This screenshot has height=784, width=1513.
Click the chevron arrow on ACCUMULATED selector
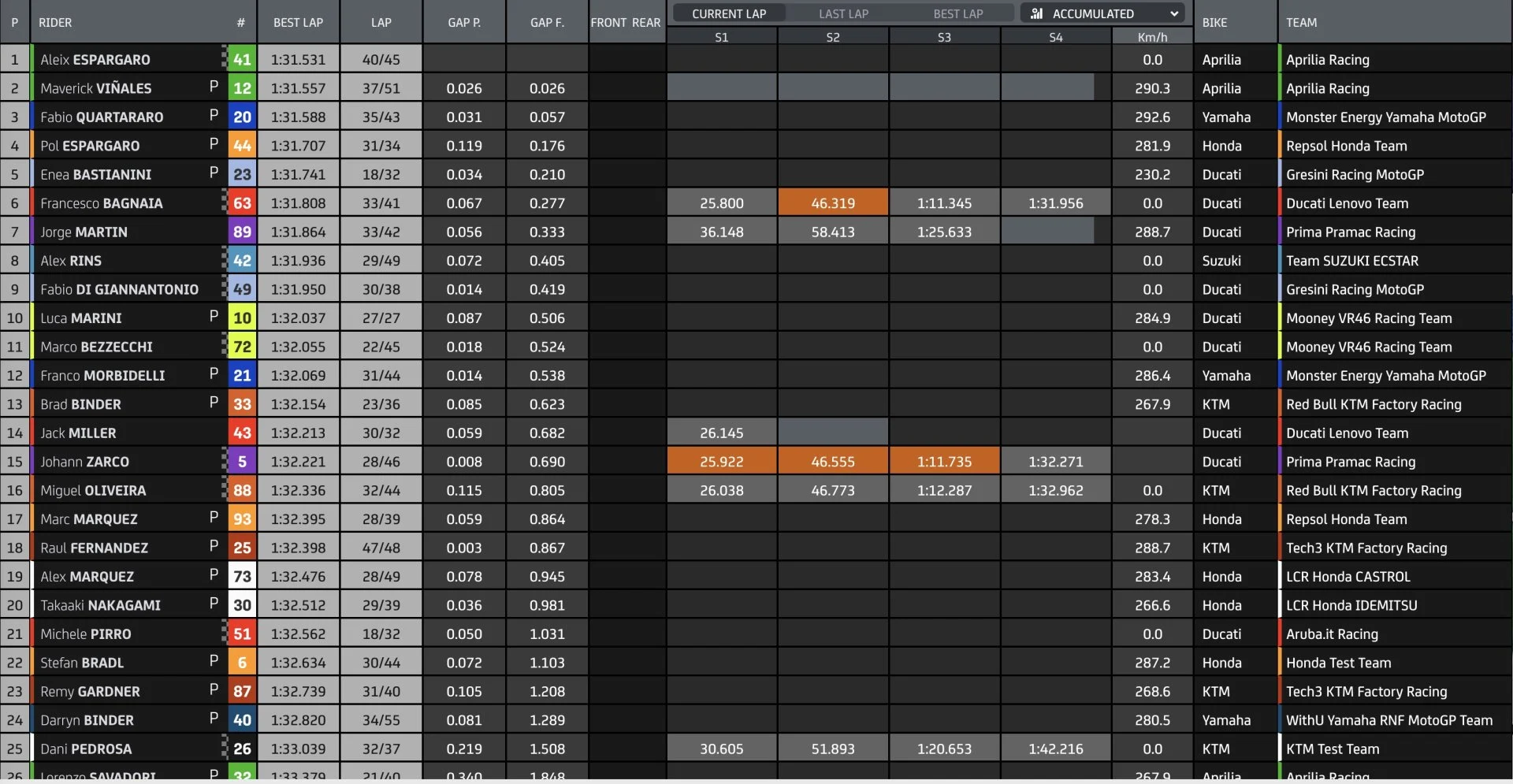(x=1174, y=13)
